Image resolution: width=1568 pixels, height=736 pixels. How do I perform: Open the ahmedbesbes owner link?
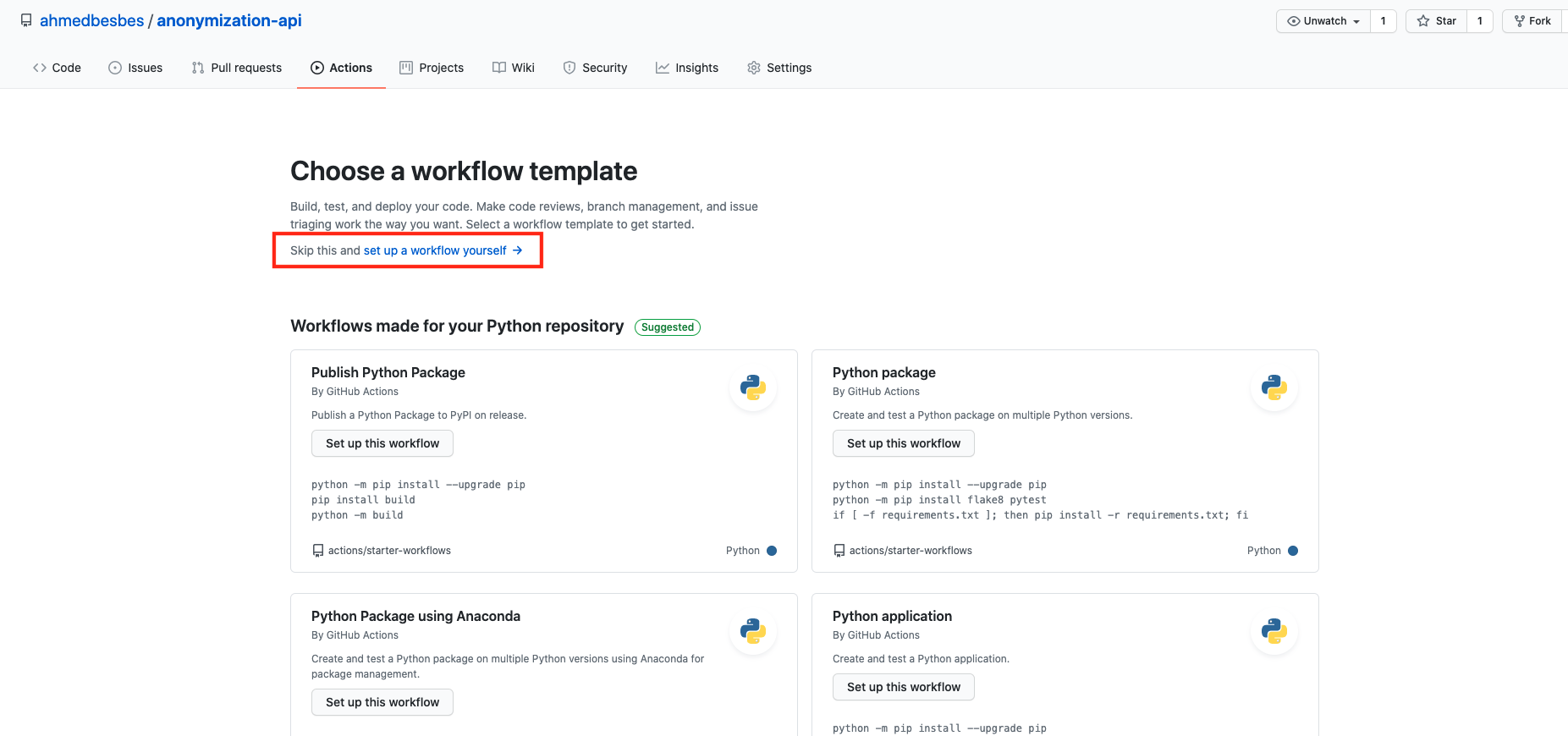tap(91, 20)
